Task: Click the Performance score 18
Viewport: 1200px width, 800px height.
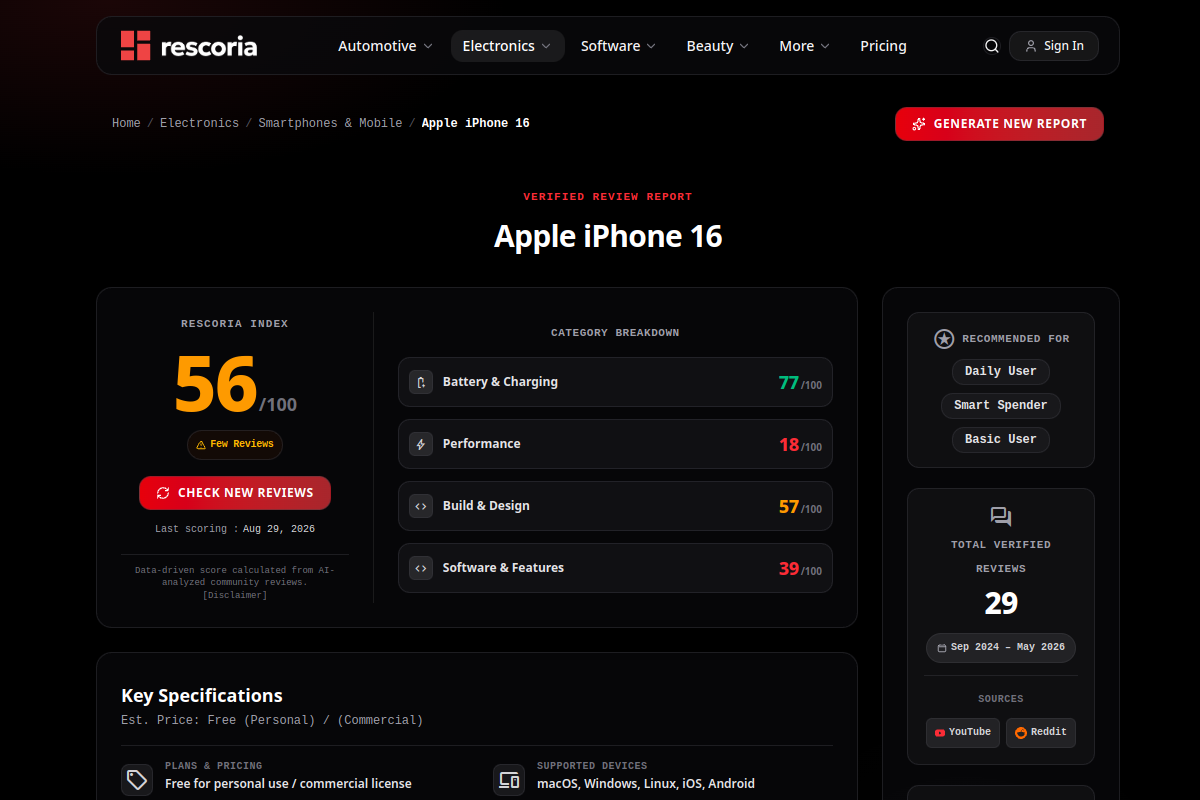Action: tap(789, 445)
